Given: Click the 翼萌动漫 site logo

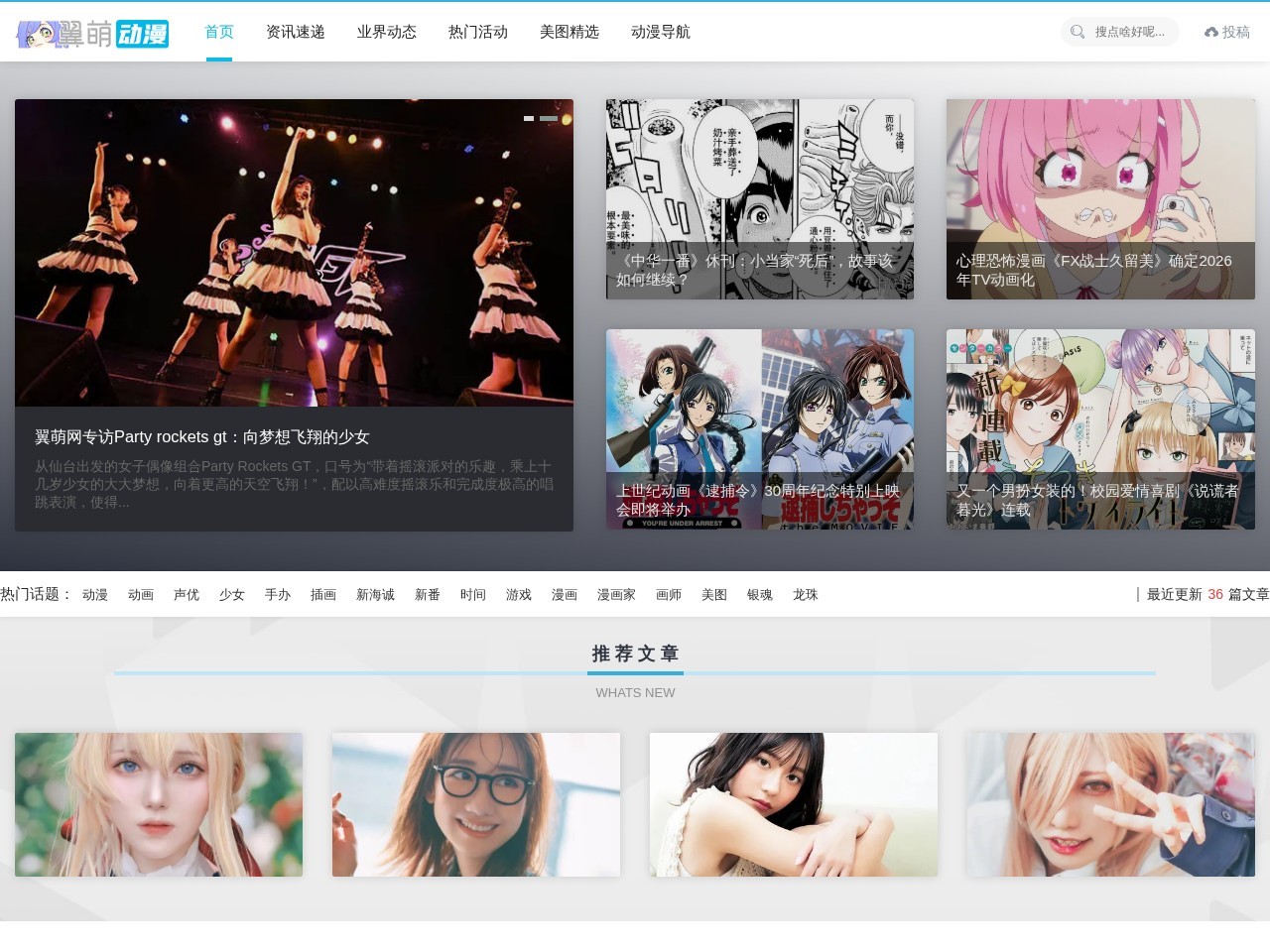Looking at the screenshot, I should click(92, 34).
